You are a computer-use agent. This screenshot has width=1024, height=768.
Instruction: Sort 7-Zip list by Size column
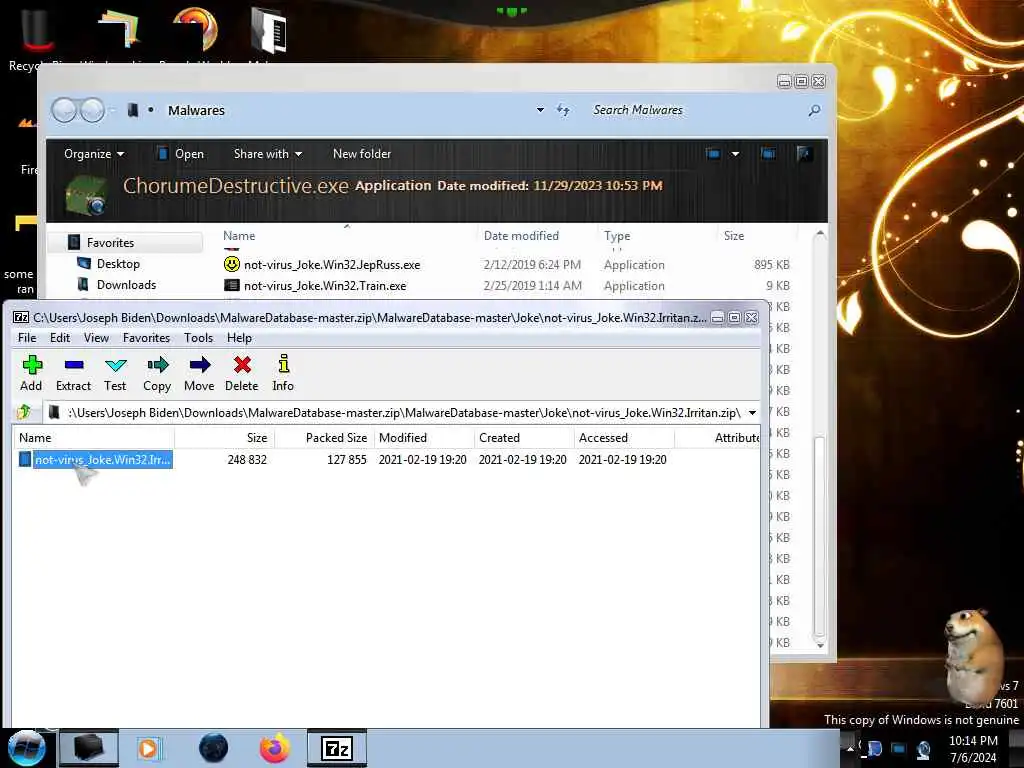click(x=225, y=438)
